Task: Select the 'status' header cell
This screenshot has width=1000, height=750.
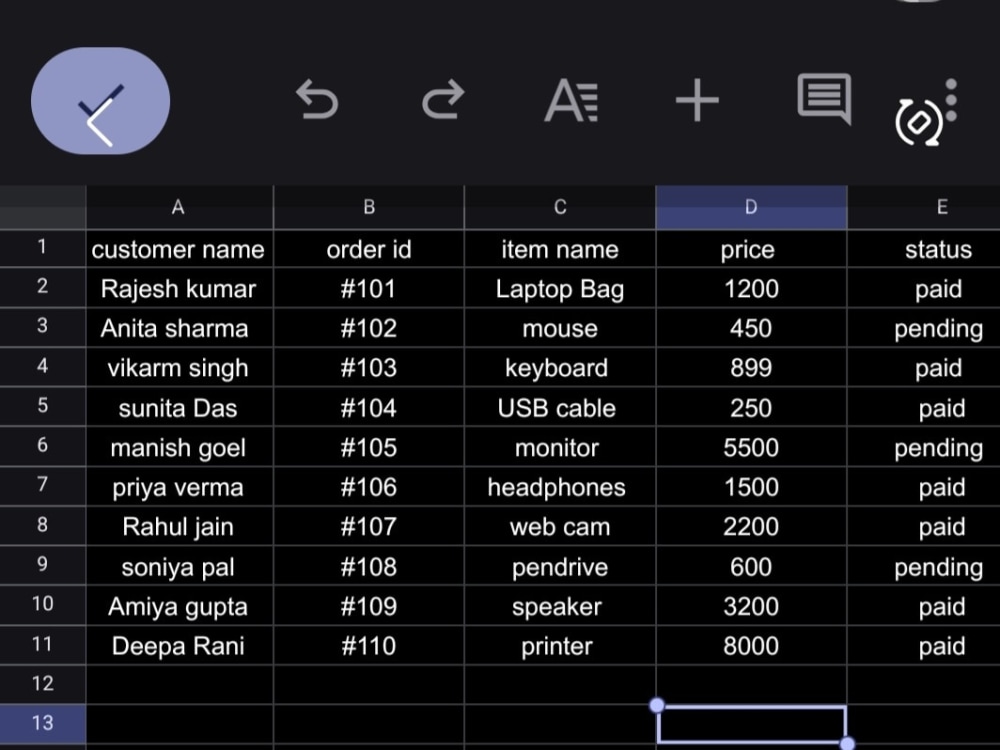Action: (x=924, y=249)
